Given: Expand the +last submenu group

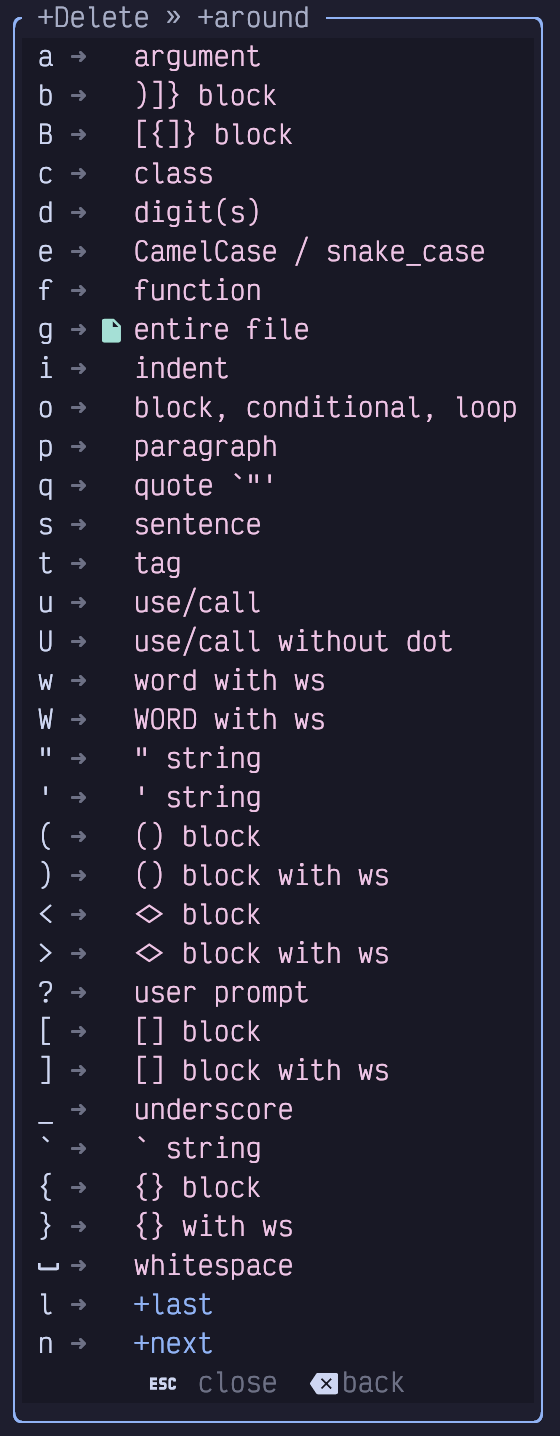Looking at the screenshot, I should coord(173,1305).
